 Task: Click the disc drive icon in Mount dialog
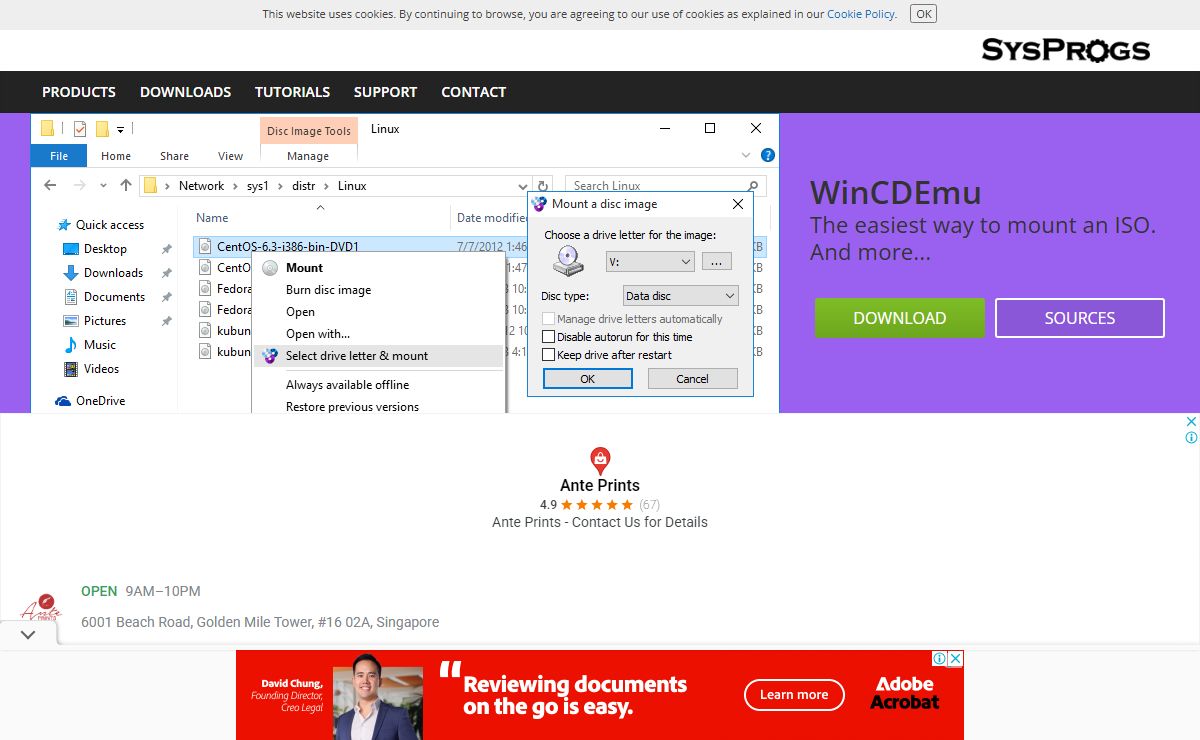pyautogui.click(x=569, y=260)
